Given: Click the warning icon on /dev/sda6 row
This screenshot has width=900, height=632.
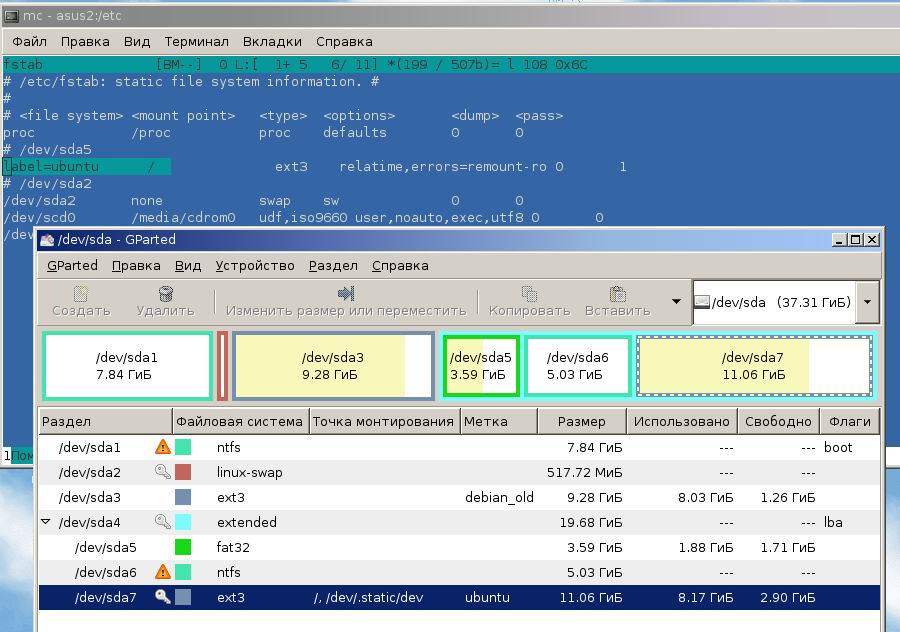Looking at the screenshot, I should [x=163, y=572].
